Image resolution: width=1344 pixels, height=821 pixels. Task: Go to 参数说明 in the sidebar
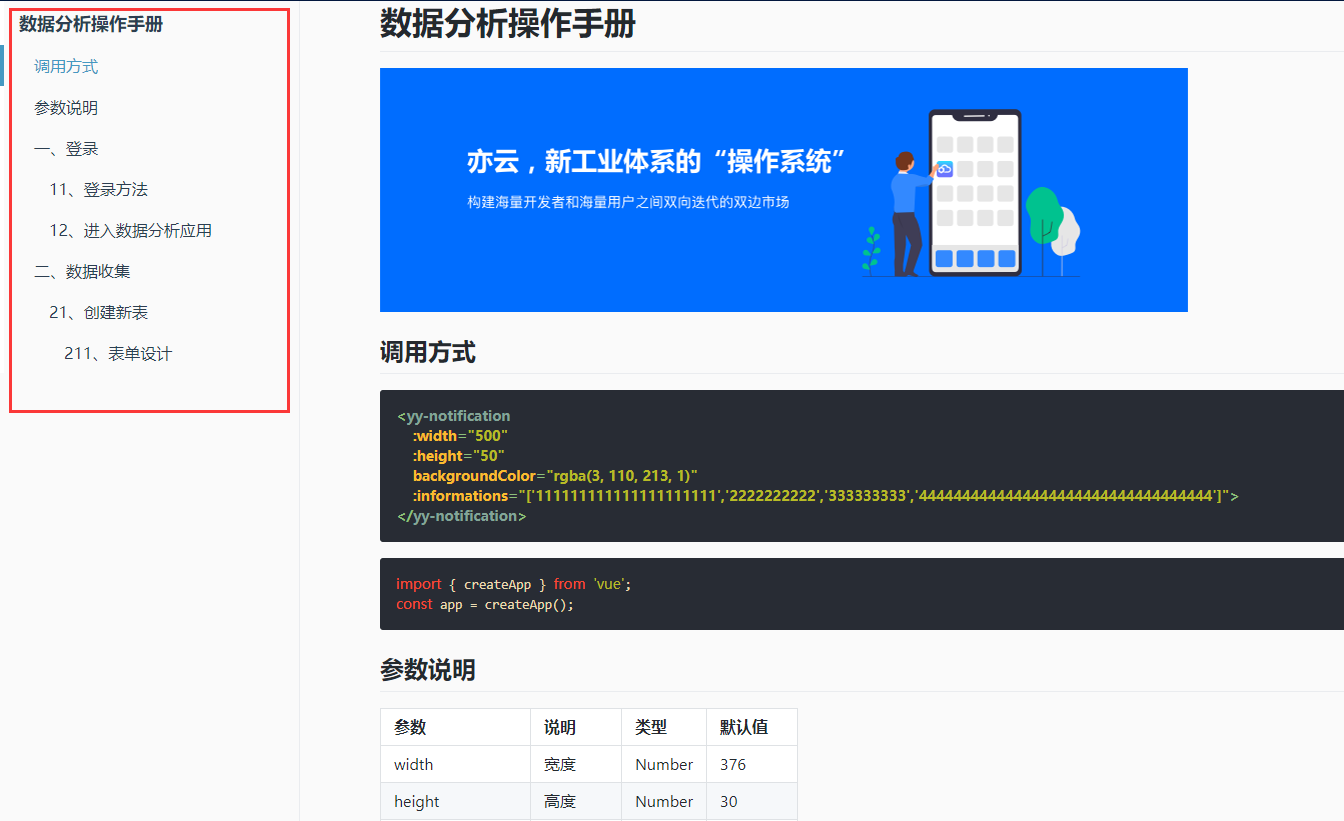(x=66, y=108)
